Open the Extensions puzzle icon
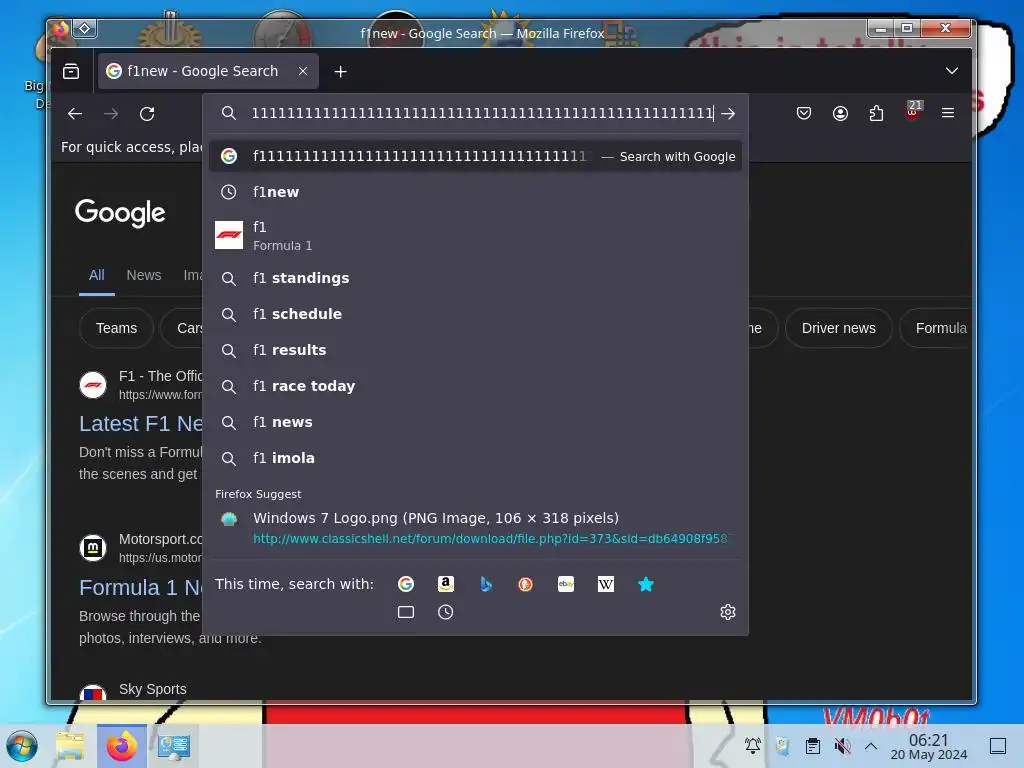The width and height of the screenshot is (1024, 768). tap(876, 114)
